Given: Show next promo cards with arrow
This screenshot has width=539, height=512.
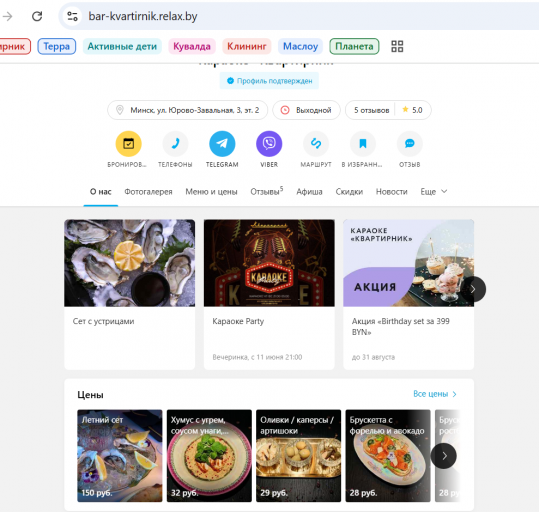Looking at the screenshot, I should pos(473,290).
